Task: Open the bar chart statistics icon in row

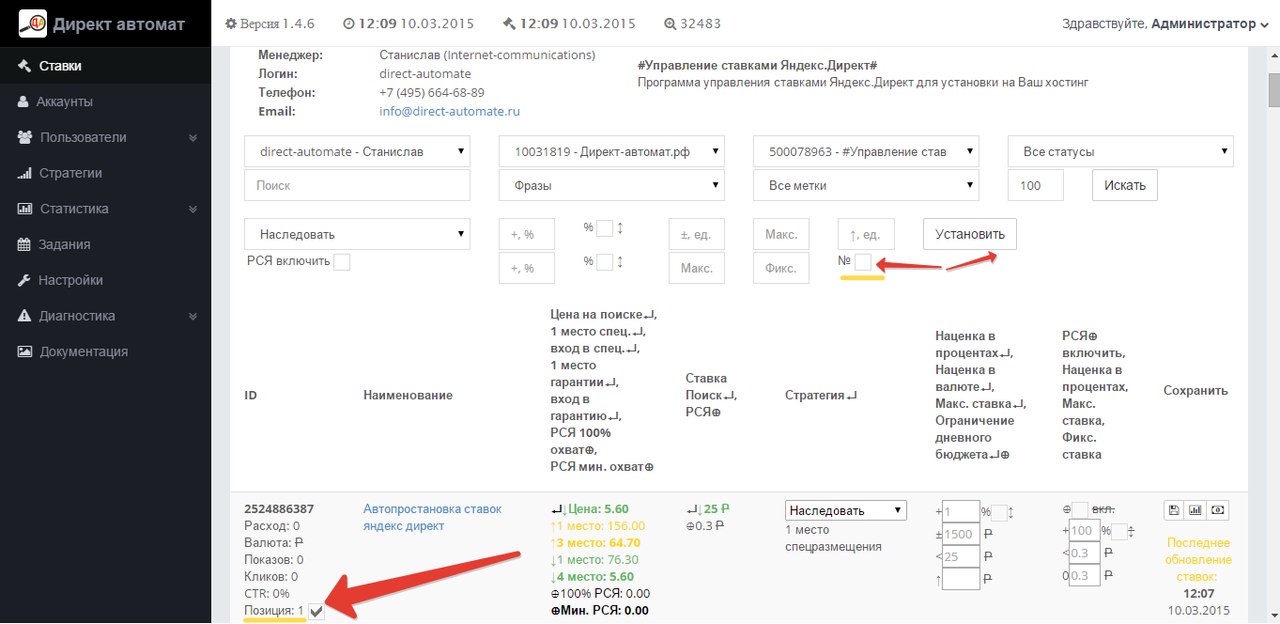Action: tap(1196, 511)
